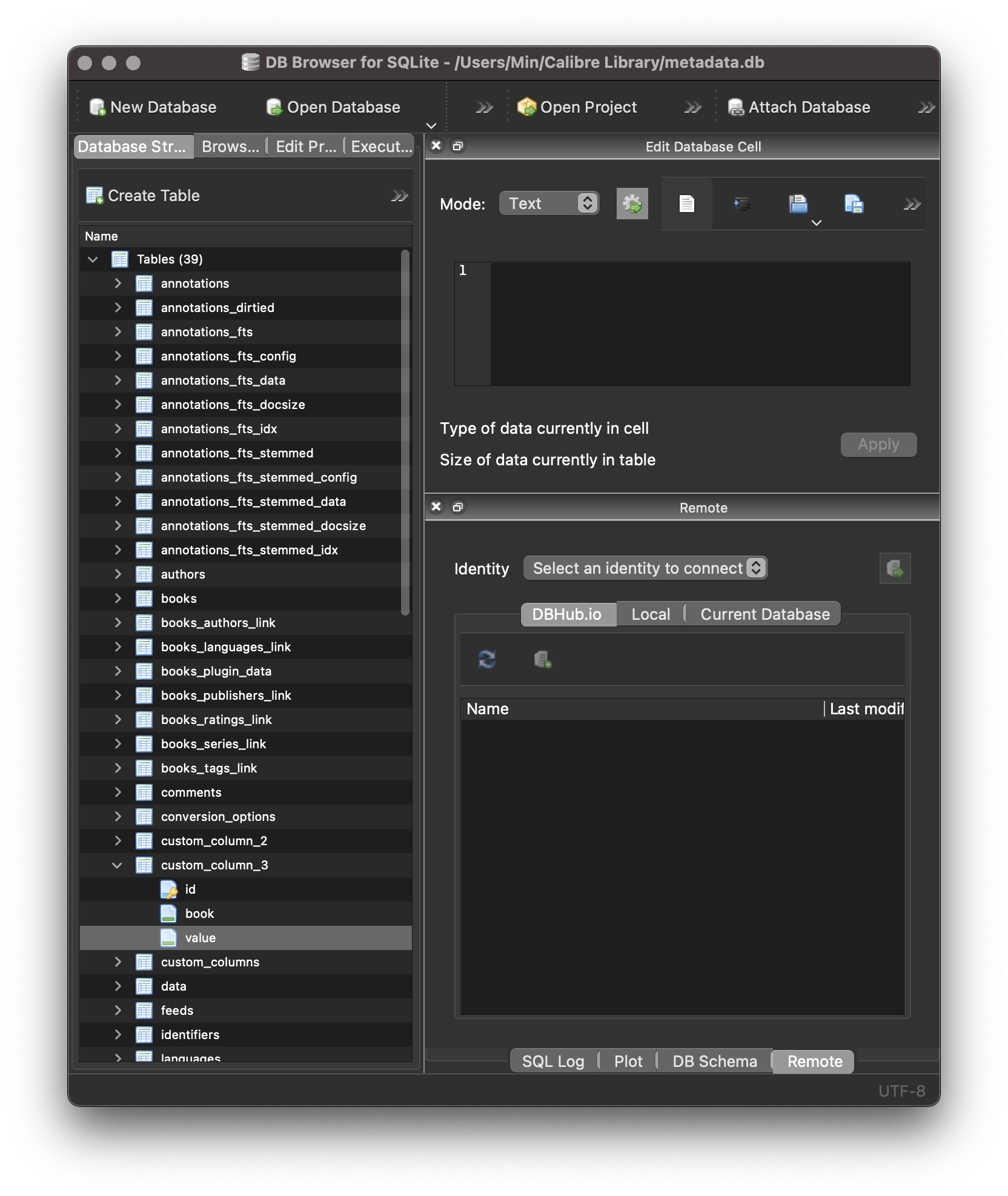Open the Plot bottom tab
Image resolution: width=1008 pixels, height=1196 pixels.
(x=628, y=1061)
